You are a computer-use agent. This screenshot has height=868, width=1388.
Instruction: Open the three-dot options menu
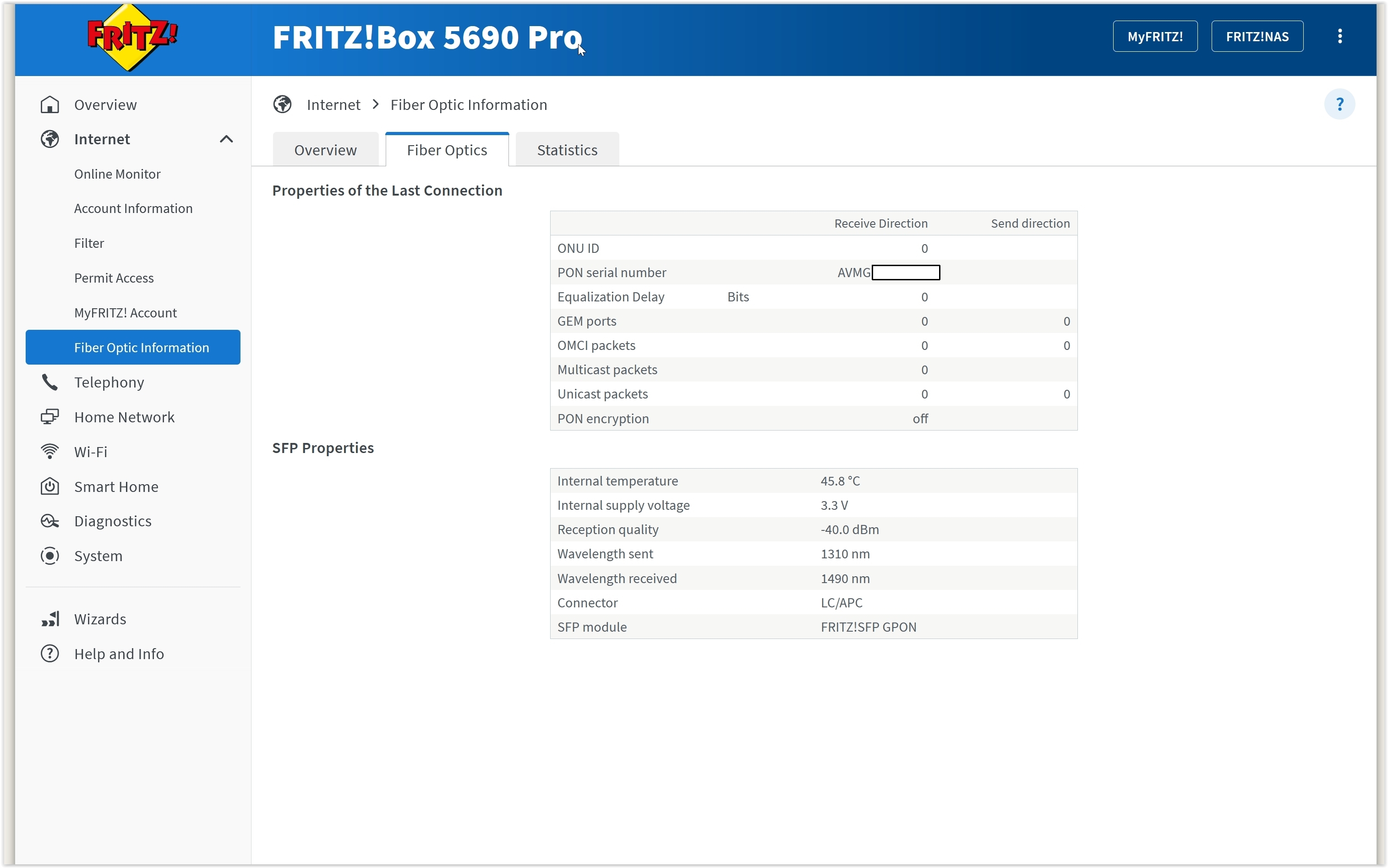click(x=1339, y=36)
